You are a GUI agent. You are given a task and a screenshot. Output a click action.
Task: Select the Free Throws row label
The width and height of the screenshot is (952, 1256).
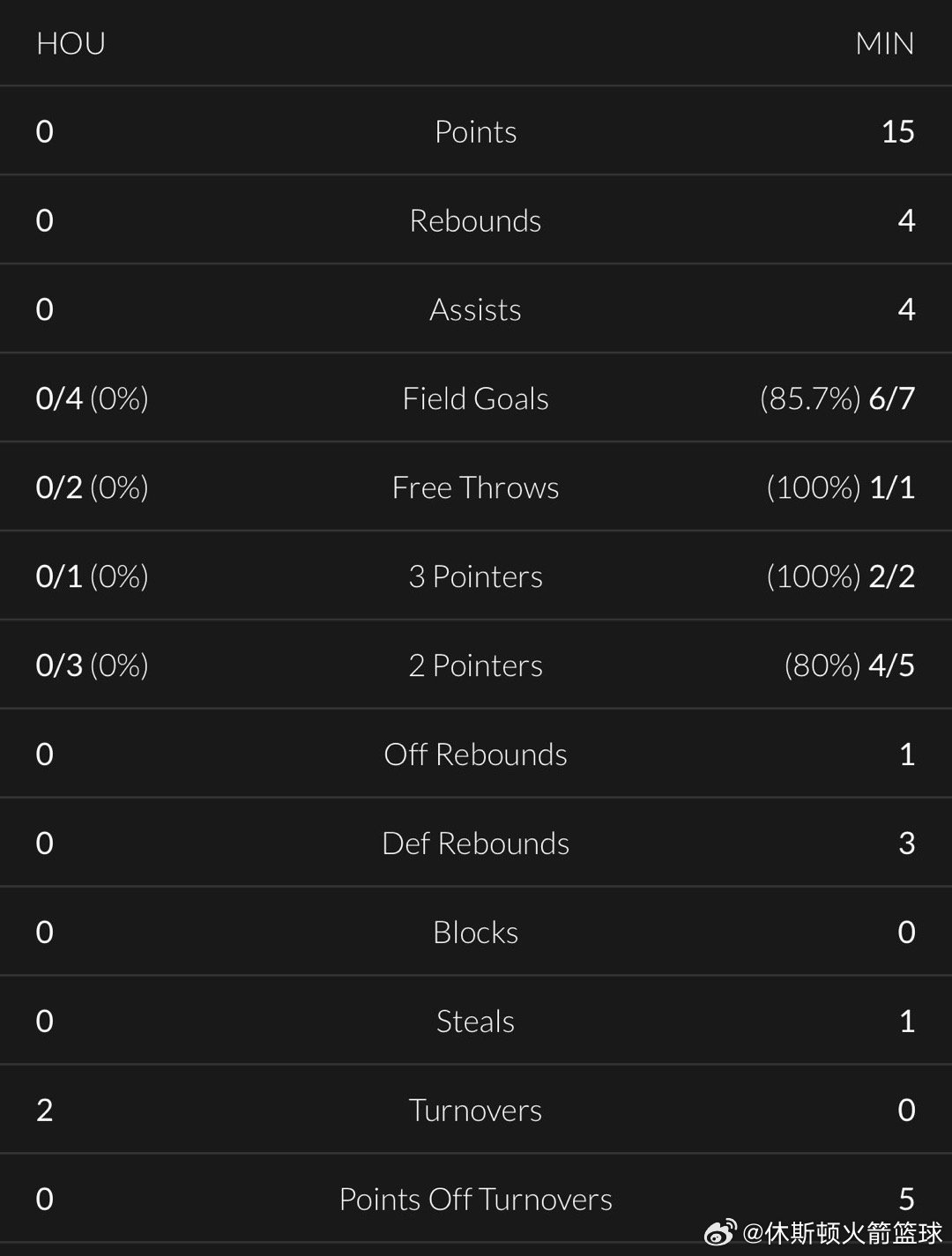[x=475, y=487]
